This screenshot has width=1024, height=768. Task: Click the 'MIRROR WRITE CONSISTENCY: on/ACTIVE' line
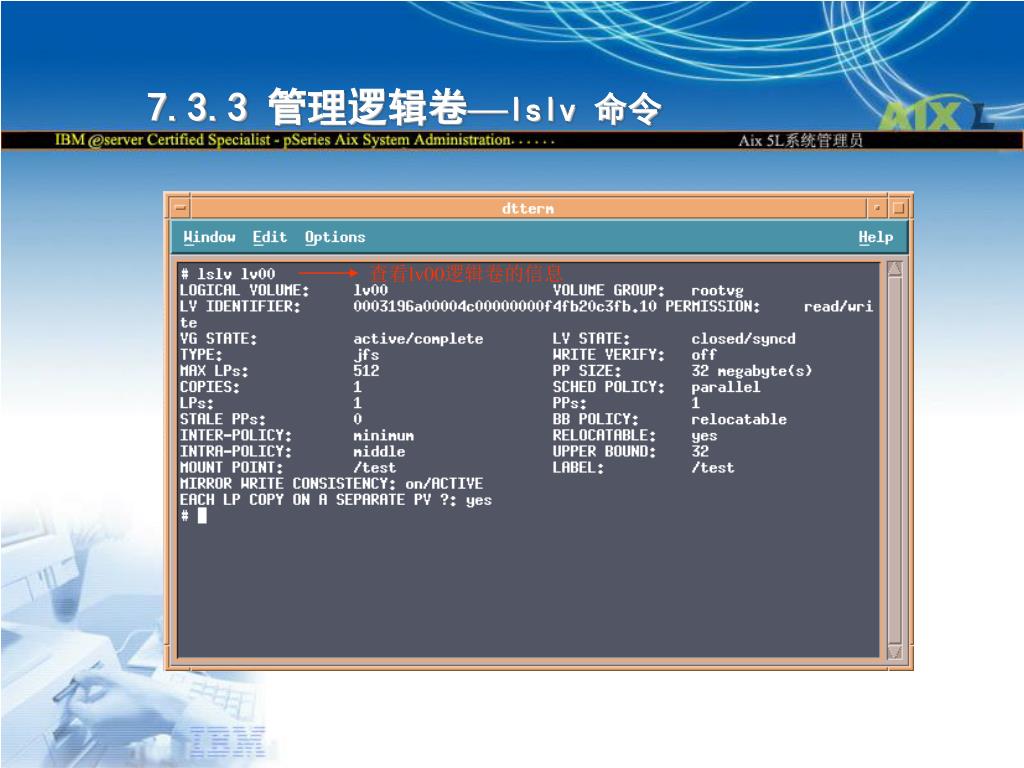click(x=331, y=484)
